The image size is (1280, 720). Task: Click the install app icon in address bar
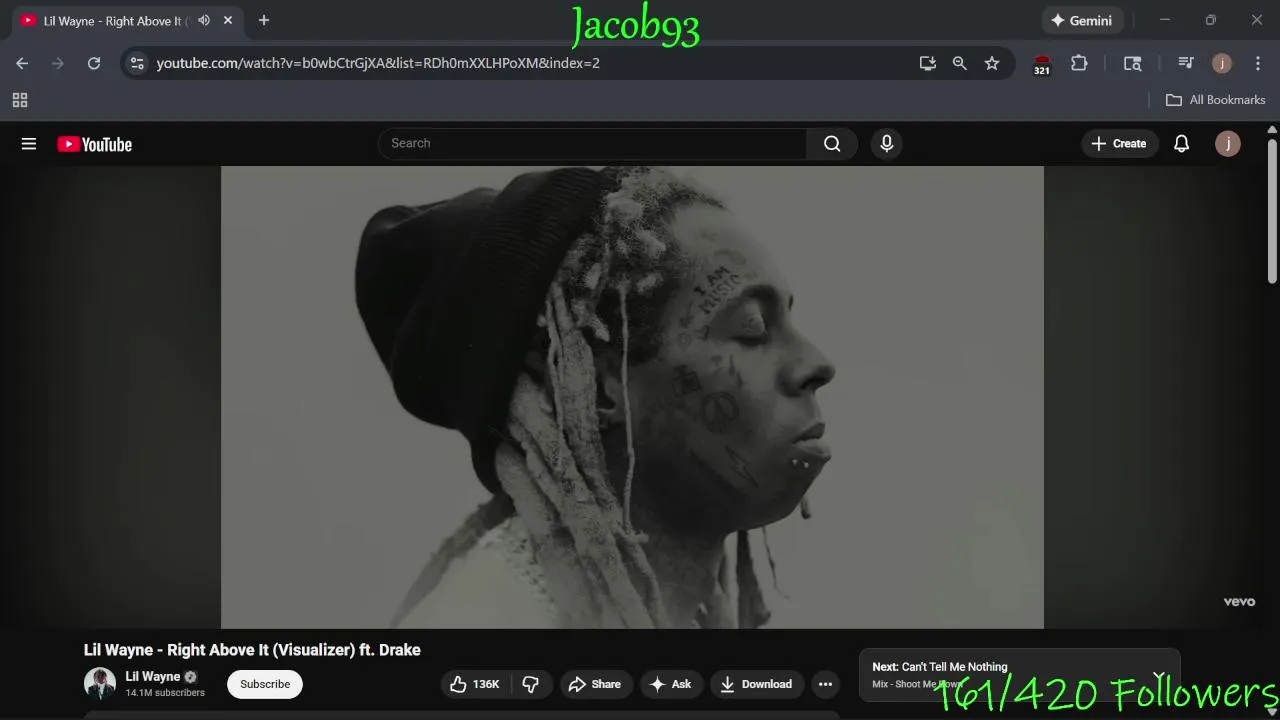click(928, 63)
